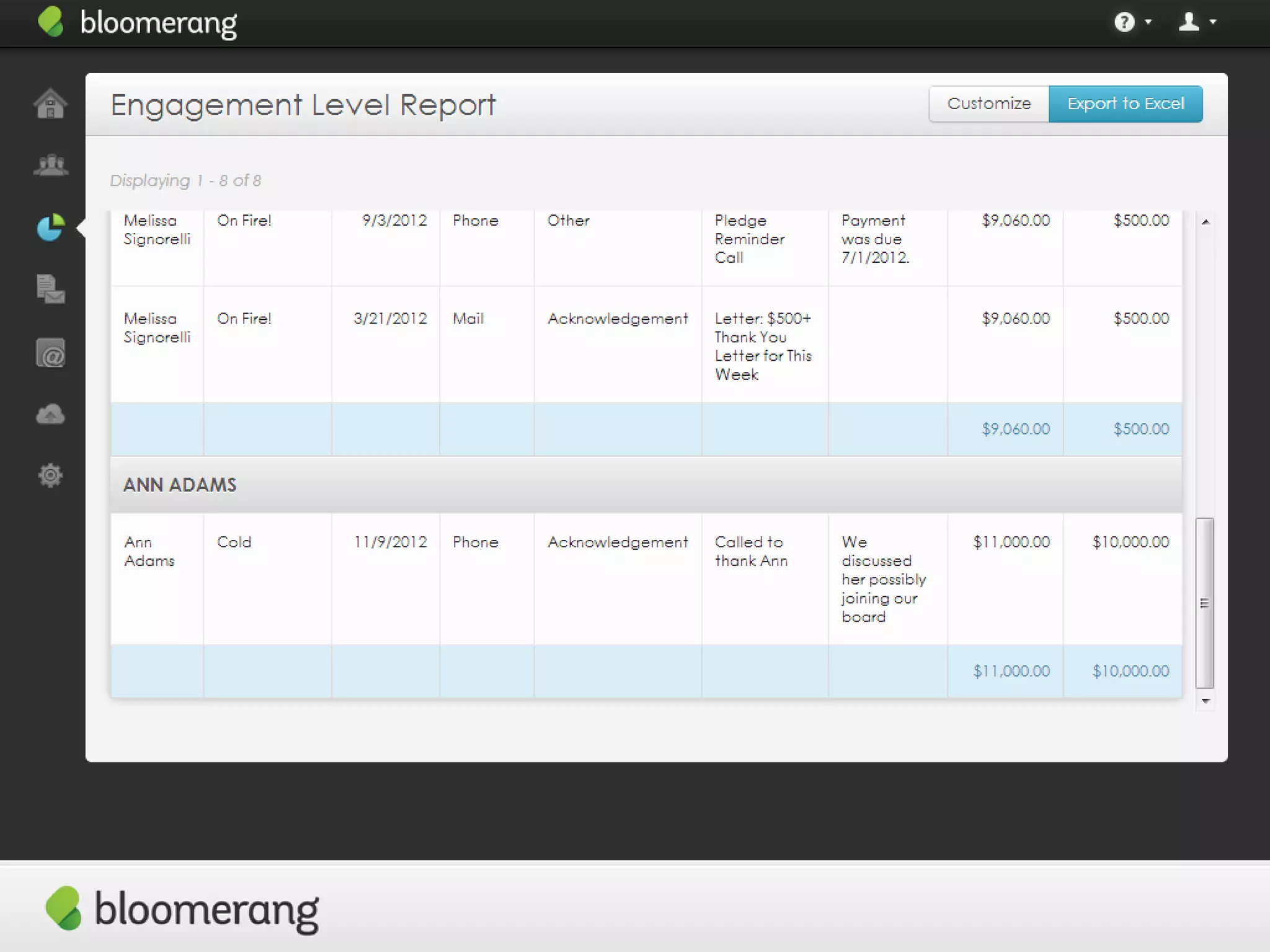Image resolution: width=1270 pixels, height=952 pixels.
Task: Open the Email @ icon in sidebar
Action: point(50,353)
